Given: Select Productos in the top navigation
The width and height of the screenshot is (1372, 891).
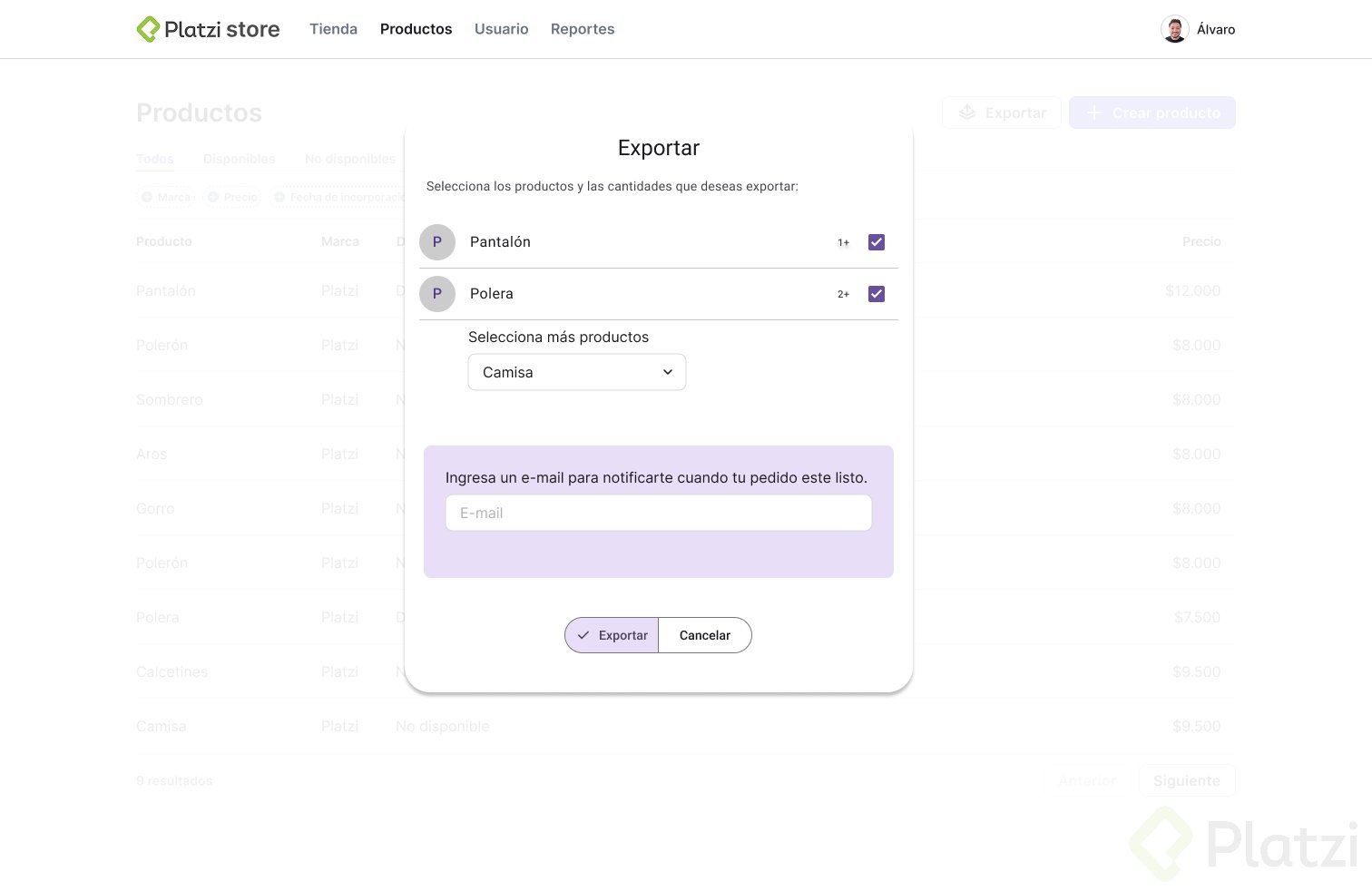Looking at the screenshot, I should pyautogui.click(x=416, y=29).
